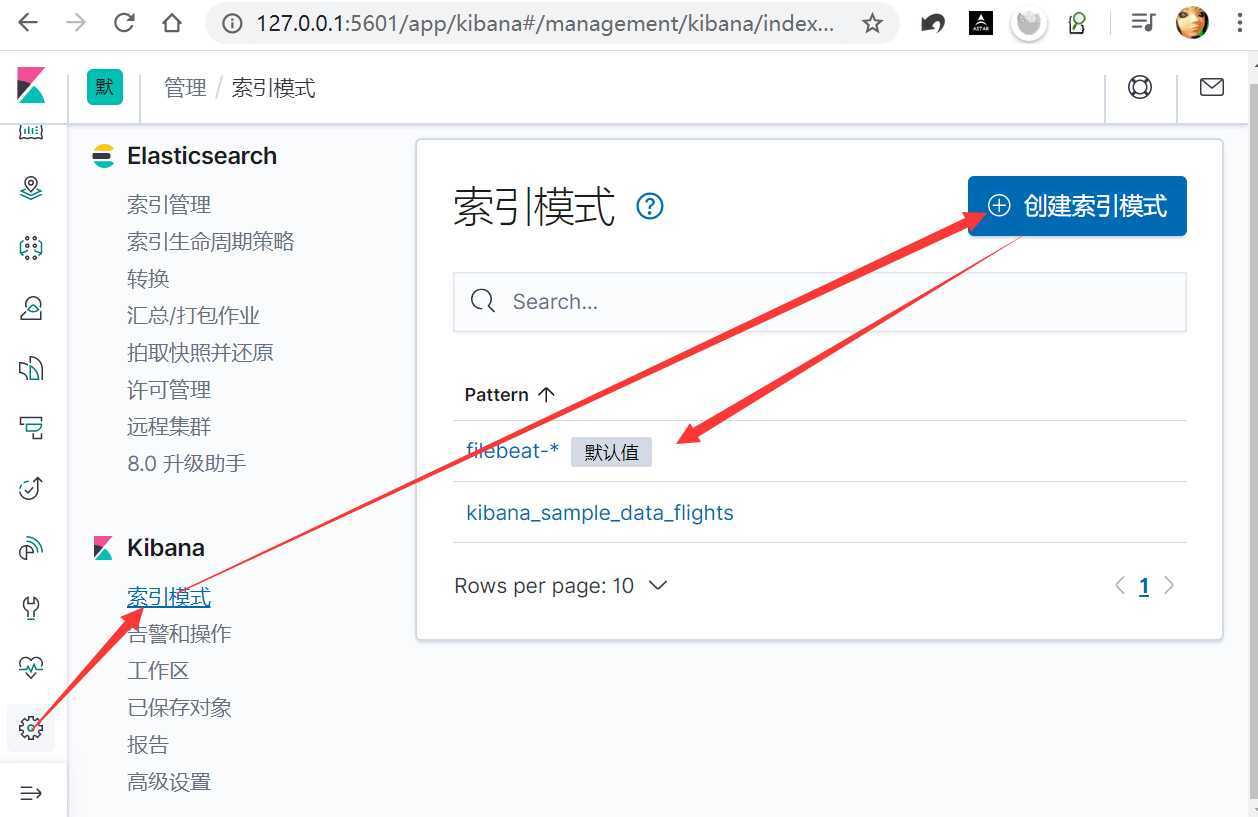
Task: Open 远程集群 menu item
Action: [169, 427]
